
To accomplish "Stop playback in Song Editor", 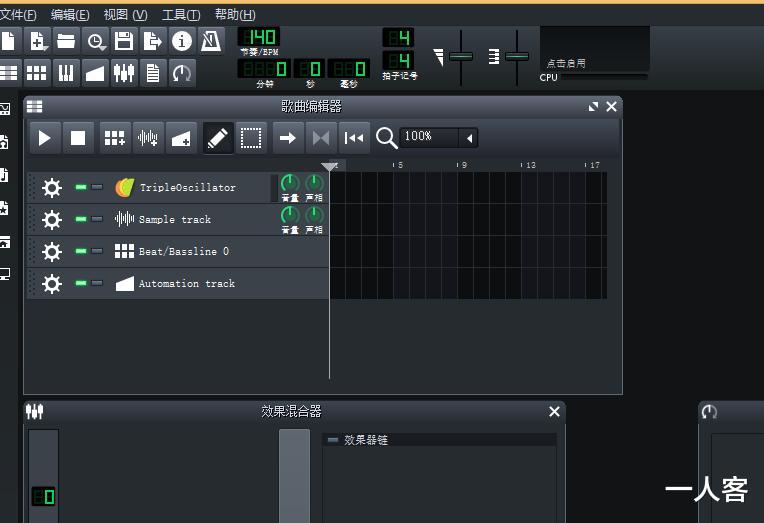I will (x=78, y=138).
